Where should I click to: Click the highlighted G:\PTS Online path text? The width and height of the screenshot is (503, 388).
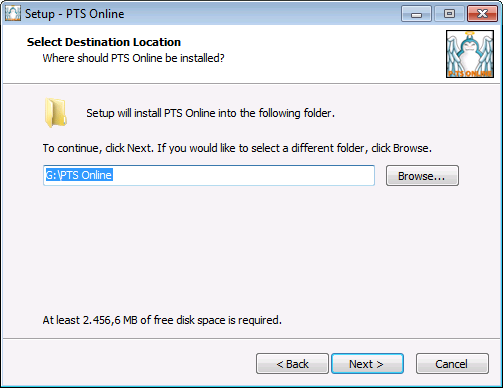click(79, 175)
